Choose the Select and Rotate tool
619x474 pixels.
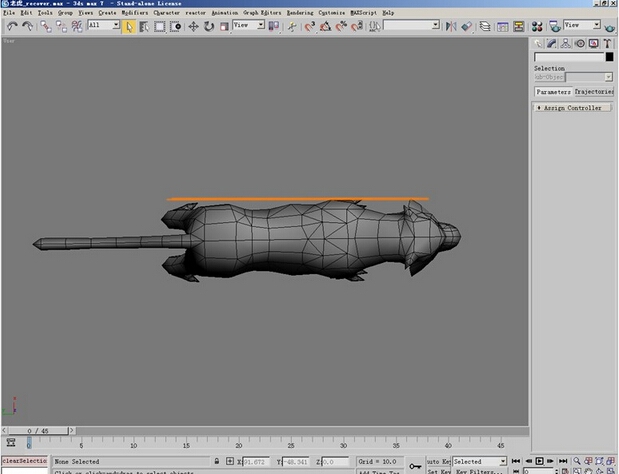point(209,26)
